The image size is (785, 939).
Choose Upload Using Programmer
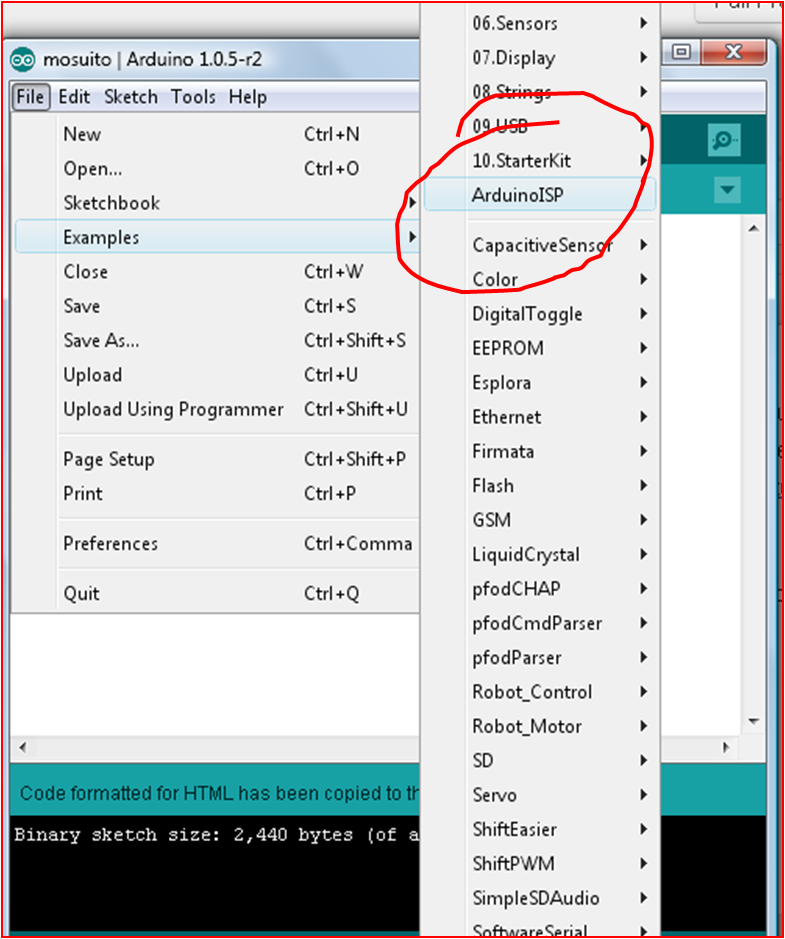point(217,410)
